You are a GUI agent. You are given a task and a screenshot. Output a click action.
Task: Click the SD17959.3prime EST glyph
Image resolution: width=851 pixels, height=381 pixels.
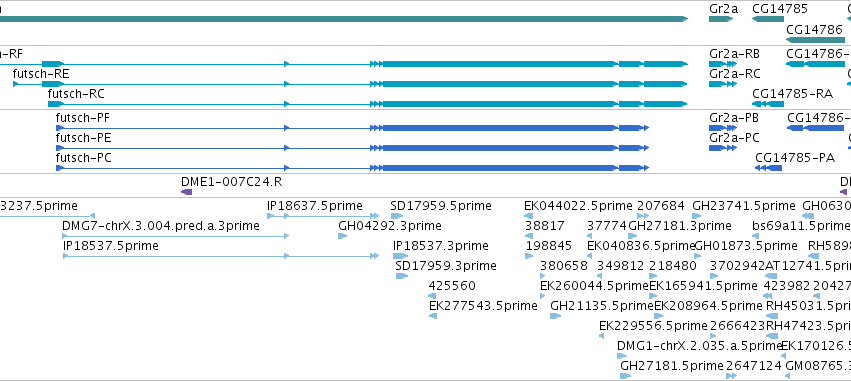point(402,276)
